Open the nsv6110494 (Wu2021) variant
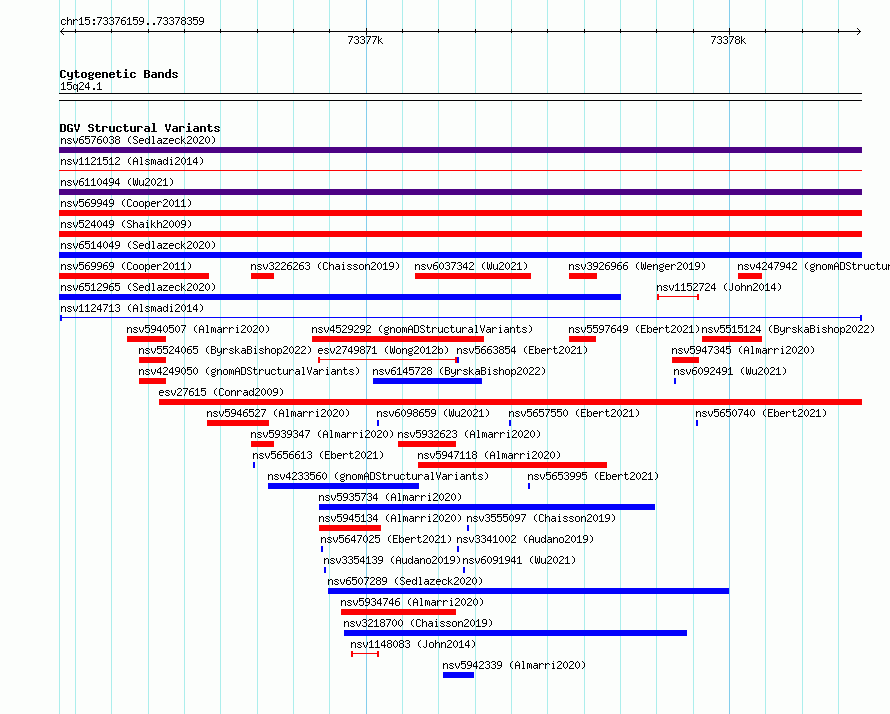This screenshot has height=714, width=890. click(117, 182)
